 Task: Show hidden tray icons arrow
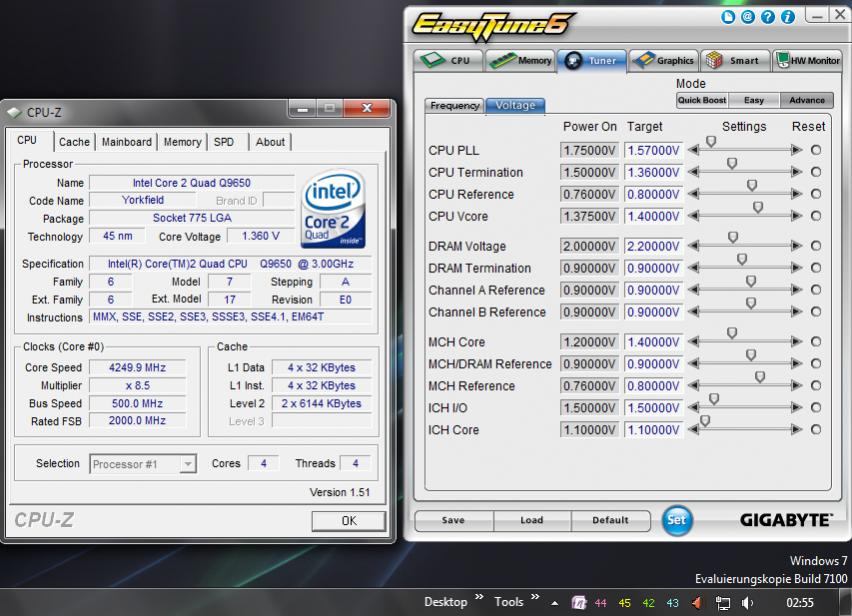click(x=554, y=603)
